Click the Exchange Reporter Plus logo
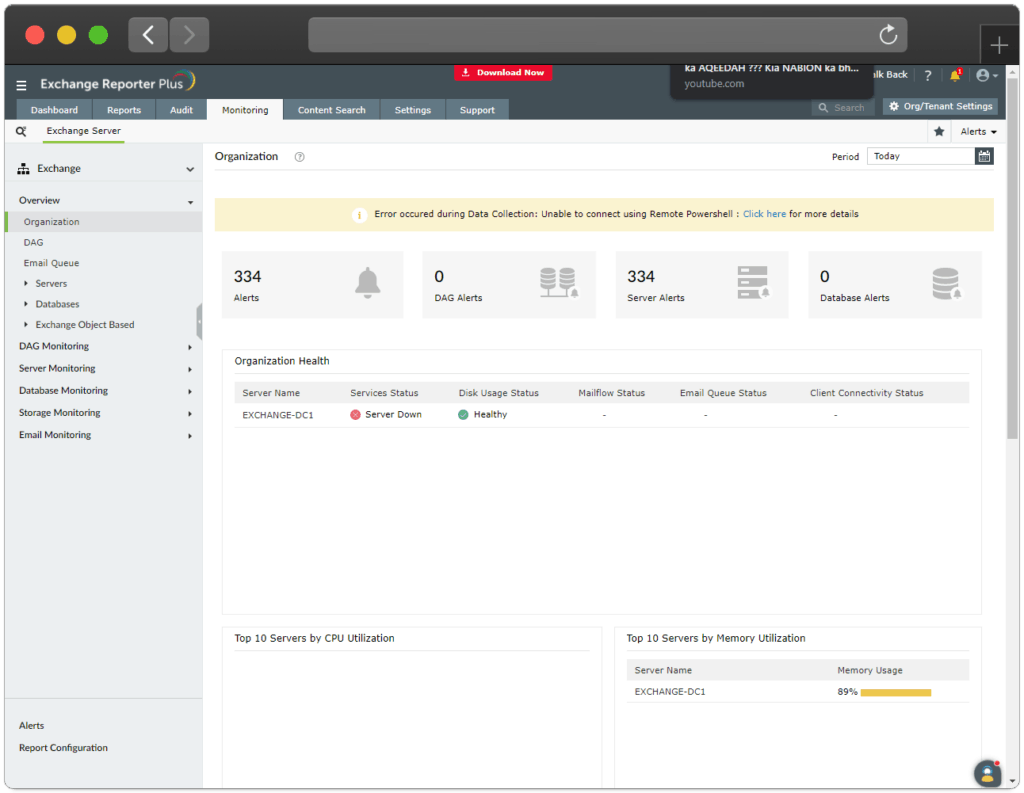Screen dimensions: 1024x793 (118, 82)
